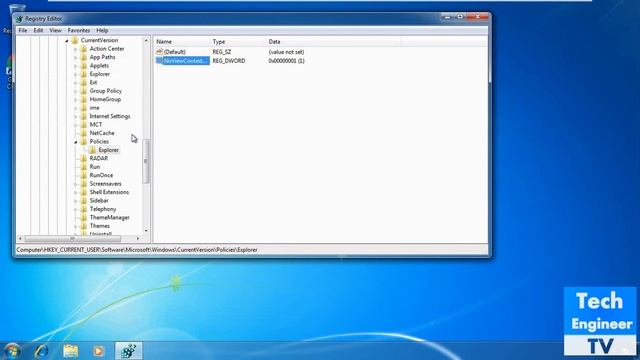640x360 pixels.
Task: Click the (value not set) data cell
Action: click(287, 52)
